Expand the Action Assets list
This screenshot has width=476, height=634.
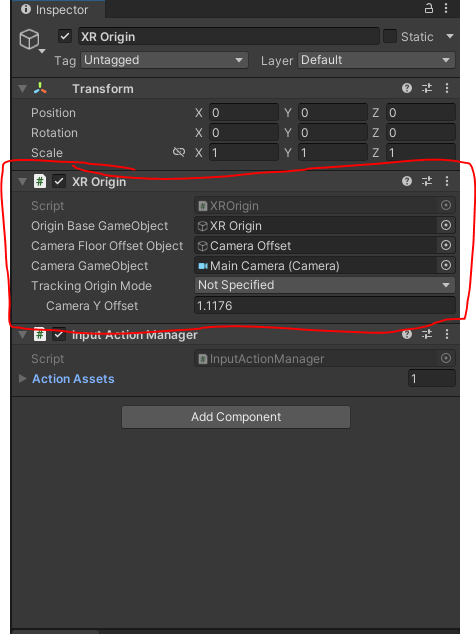pos(23,378)
